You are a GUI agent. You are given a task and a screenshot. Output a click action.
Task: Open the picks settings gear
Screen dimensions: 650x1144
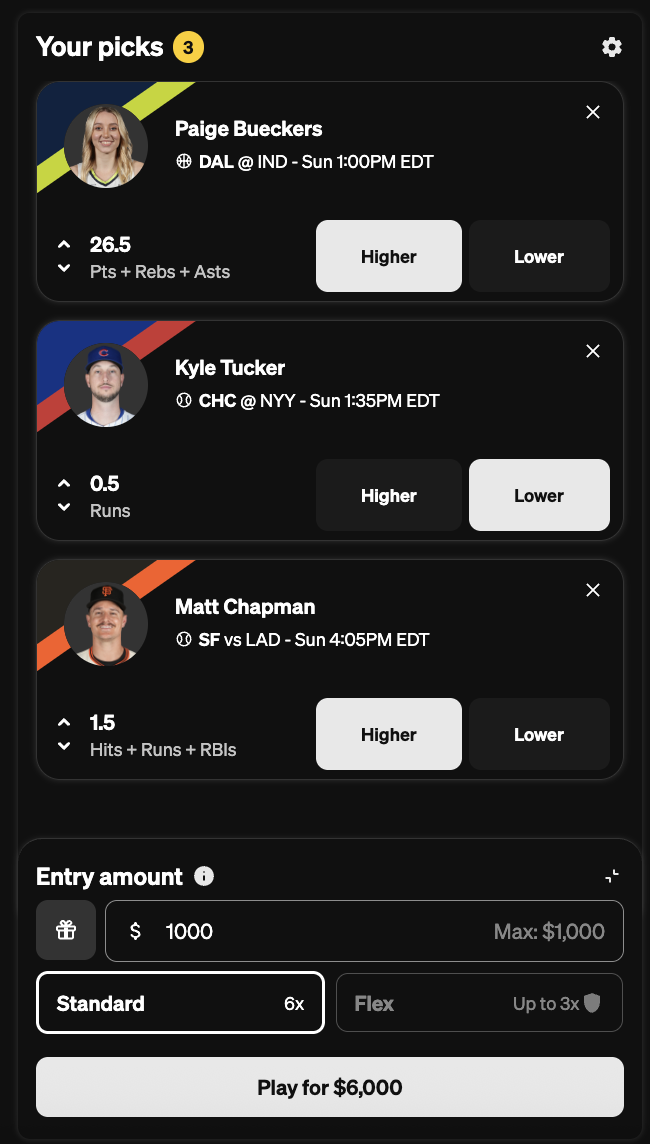click(x=611, y=47)
